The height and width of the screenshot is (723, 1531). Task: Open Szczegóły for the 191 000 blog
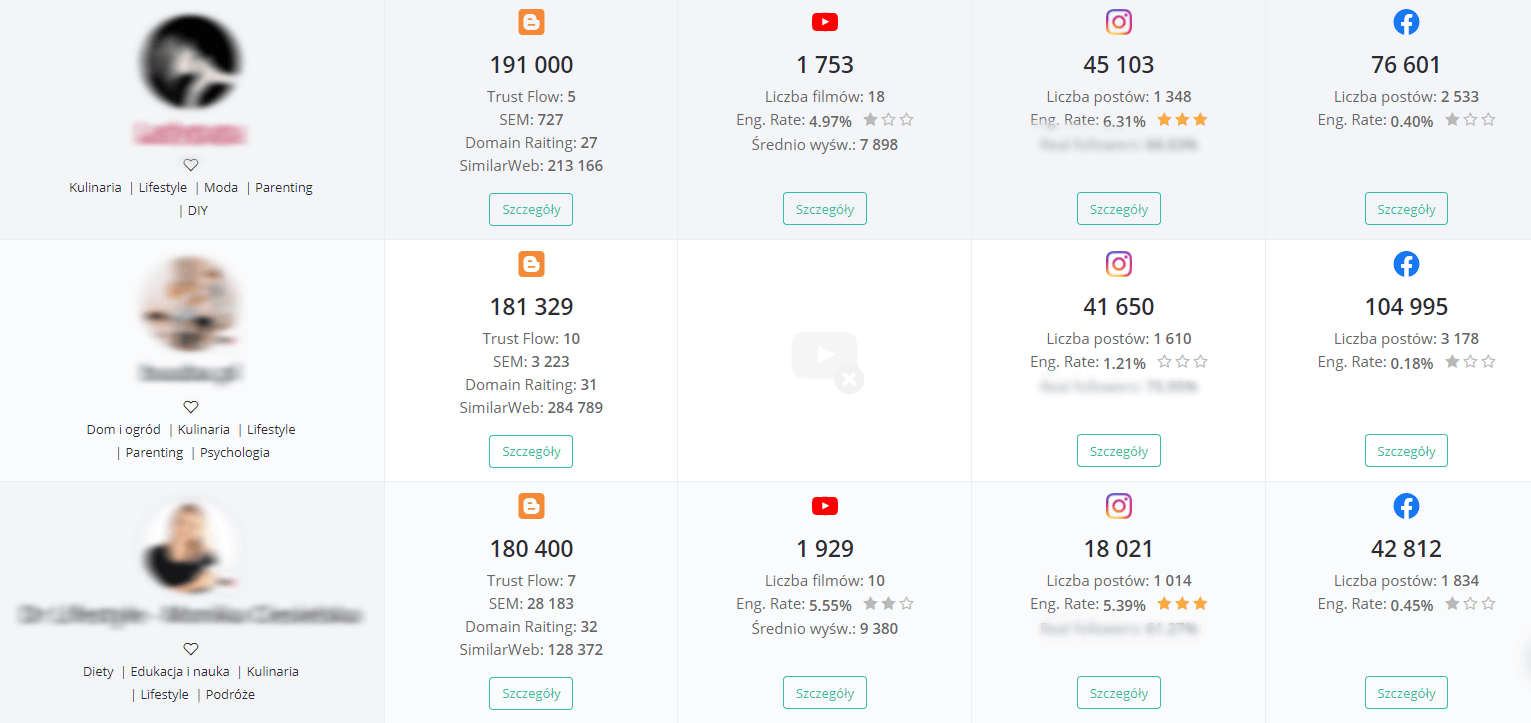click(x=531, y=209)
